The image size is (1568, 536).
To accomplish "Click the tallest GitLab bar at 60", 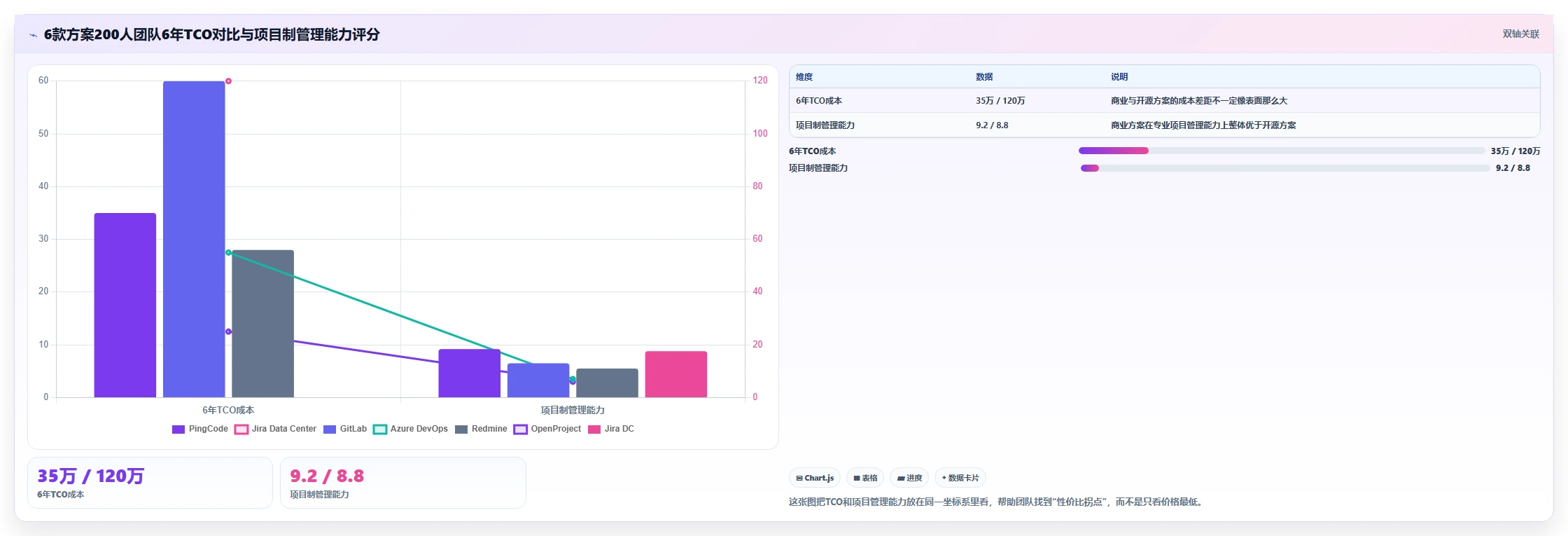I will click(x=194, y=239).
